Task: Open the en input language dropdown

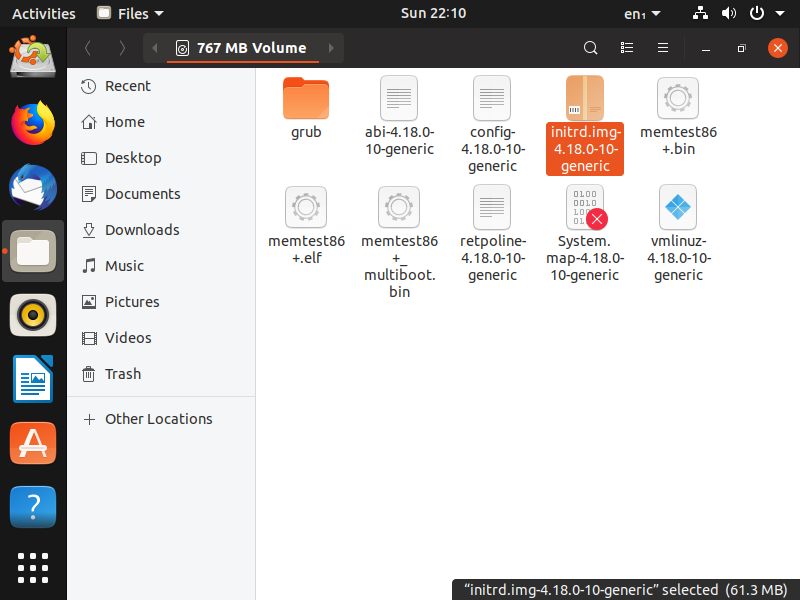Action: point(641,14)
